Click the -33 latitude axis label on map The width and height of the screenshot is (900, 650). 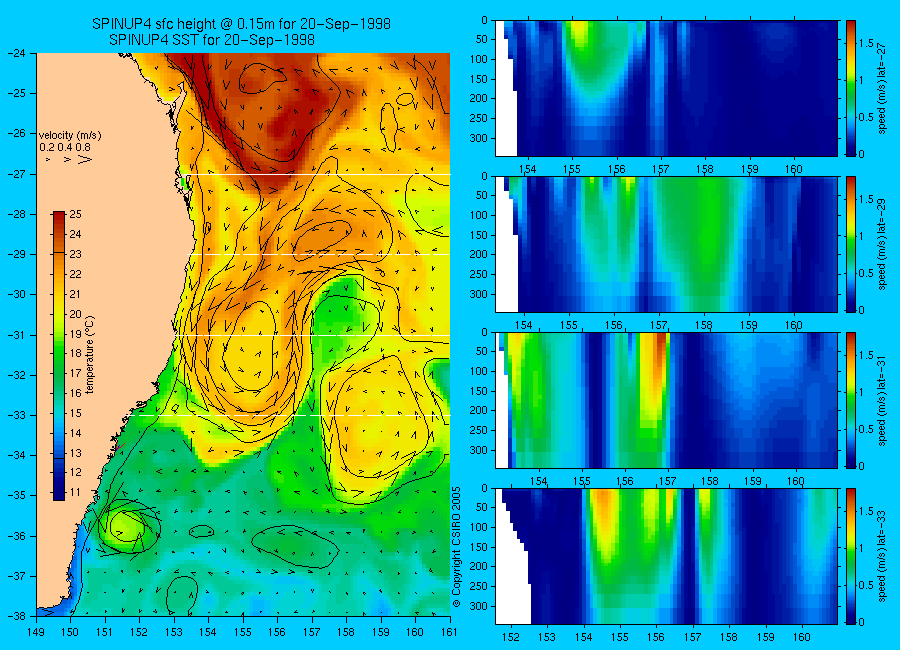click(x=16, y=415)
